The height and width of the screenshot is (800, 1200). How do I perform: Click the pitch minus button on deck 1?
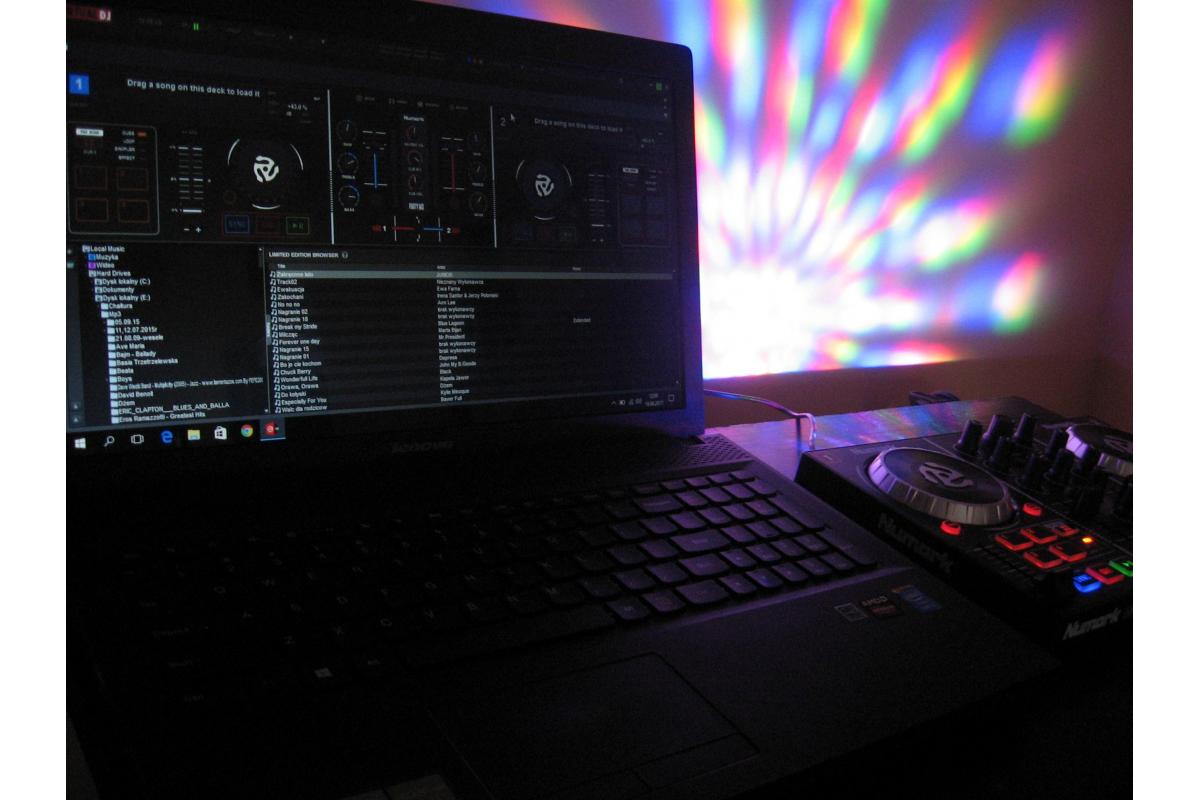pyautogui.click(x=187, y=230)
